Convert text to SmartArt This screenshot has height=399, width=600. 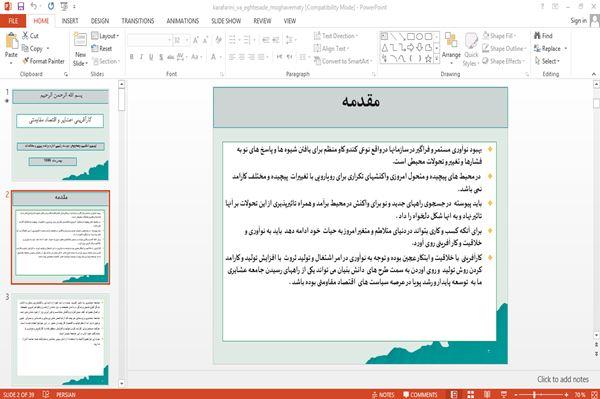(342, 61)
